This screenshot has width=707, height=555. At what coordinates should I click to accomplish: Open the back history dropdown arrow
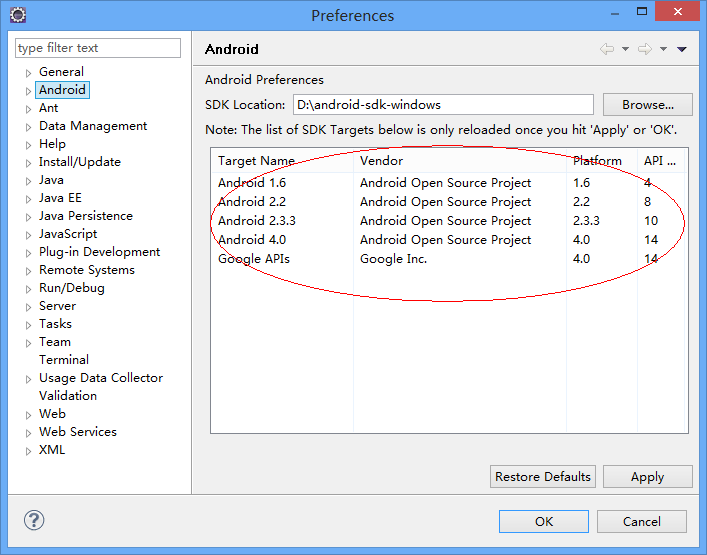tap(625, 49)
